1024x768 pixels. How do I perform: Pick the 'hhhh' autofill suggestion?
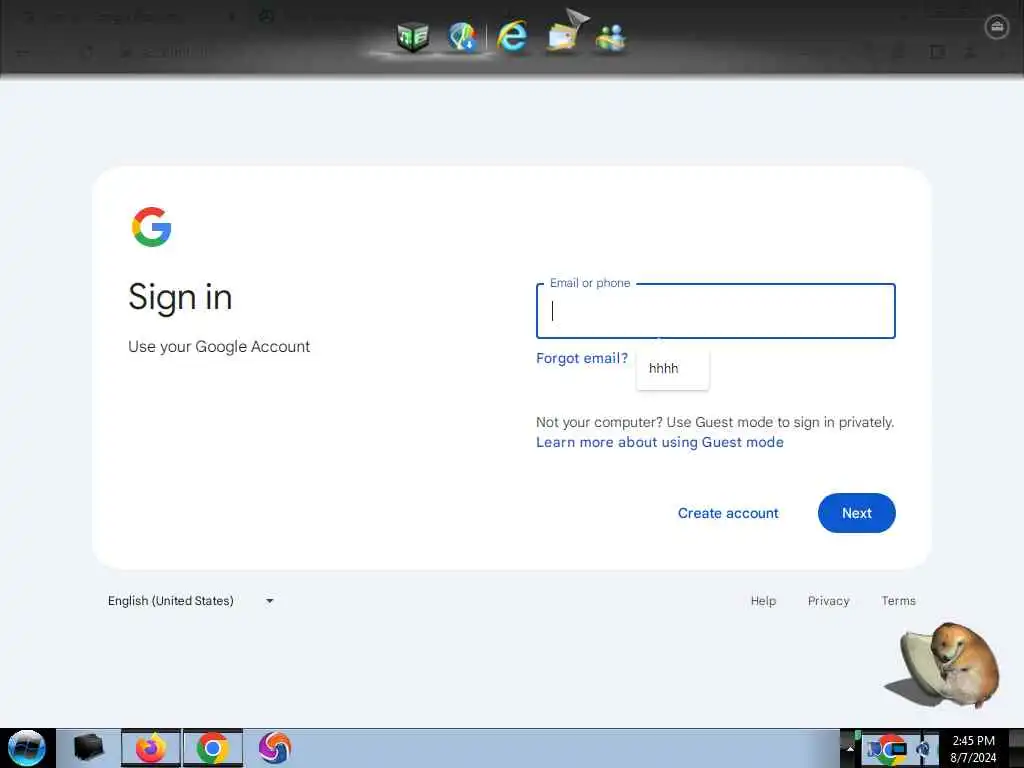(673, 368)
